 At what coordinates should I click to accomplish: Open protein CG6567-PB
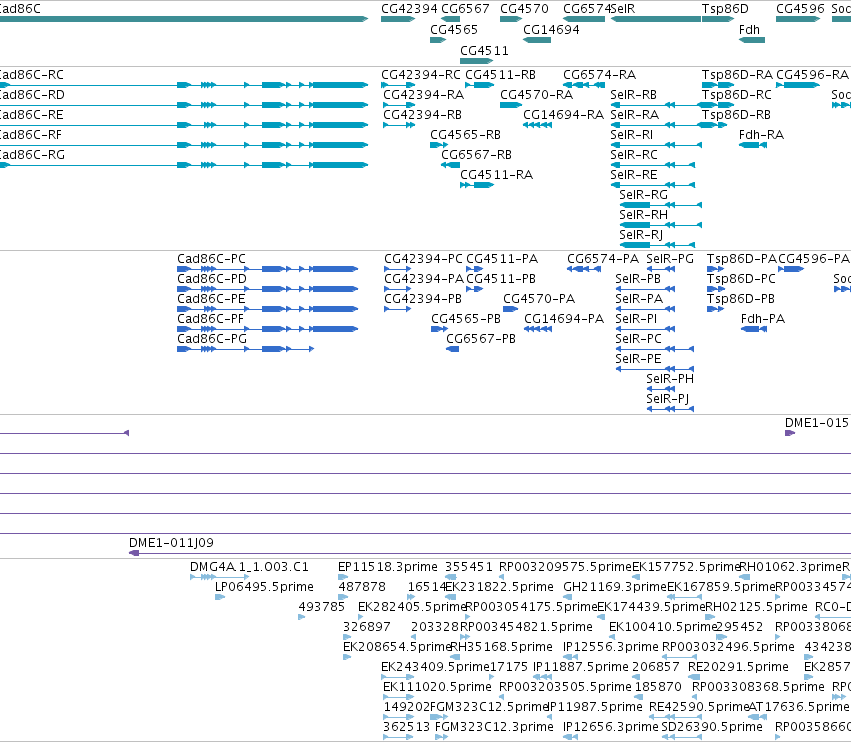point(481,339)
